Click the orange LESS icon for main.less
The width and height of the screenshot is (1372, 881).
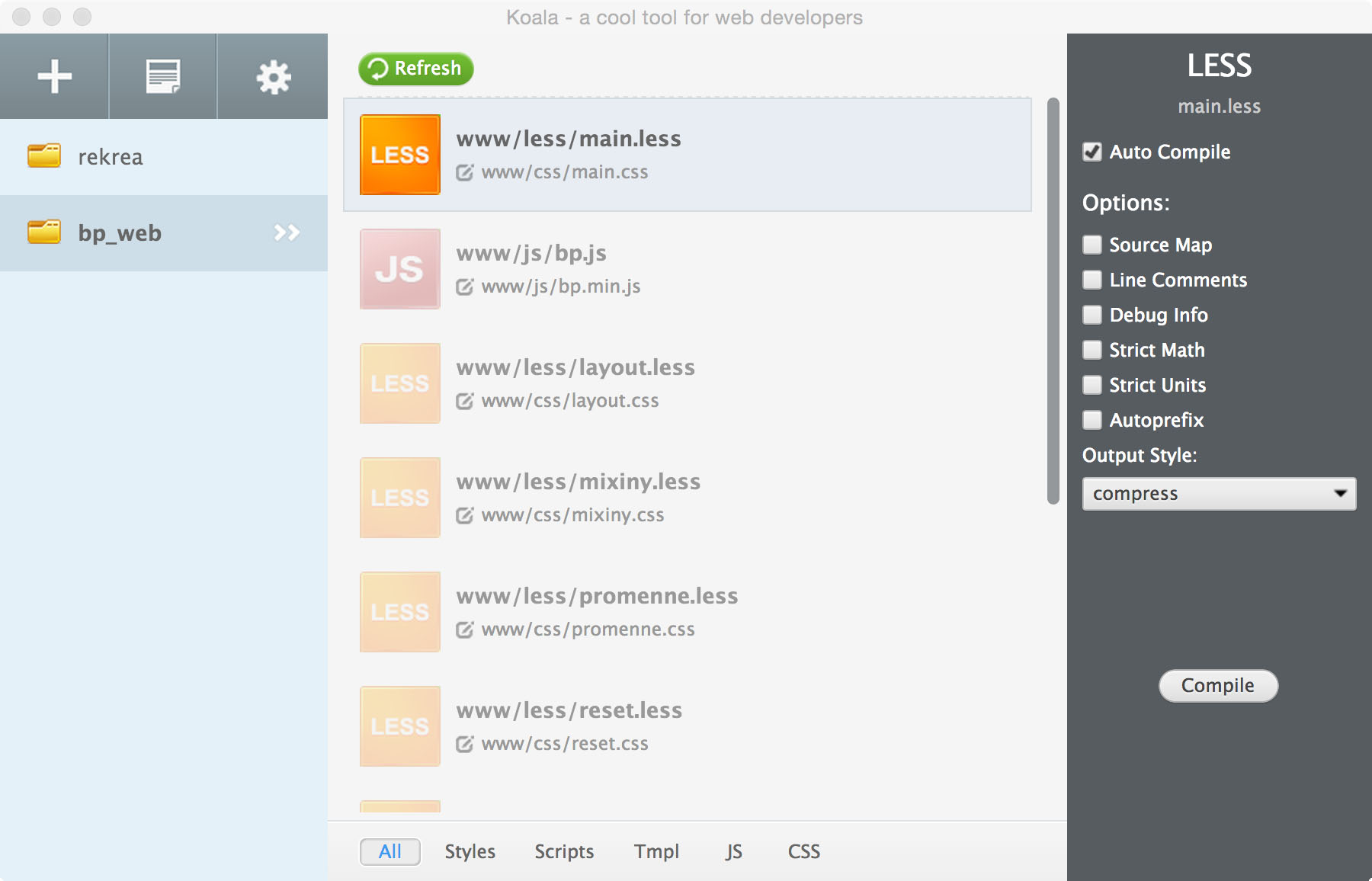pos(399,155)
